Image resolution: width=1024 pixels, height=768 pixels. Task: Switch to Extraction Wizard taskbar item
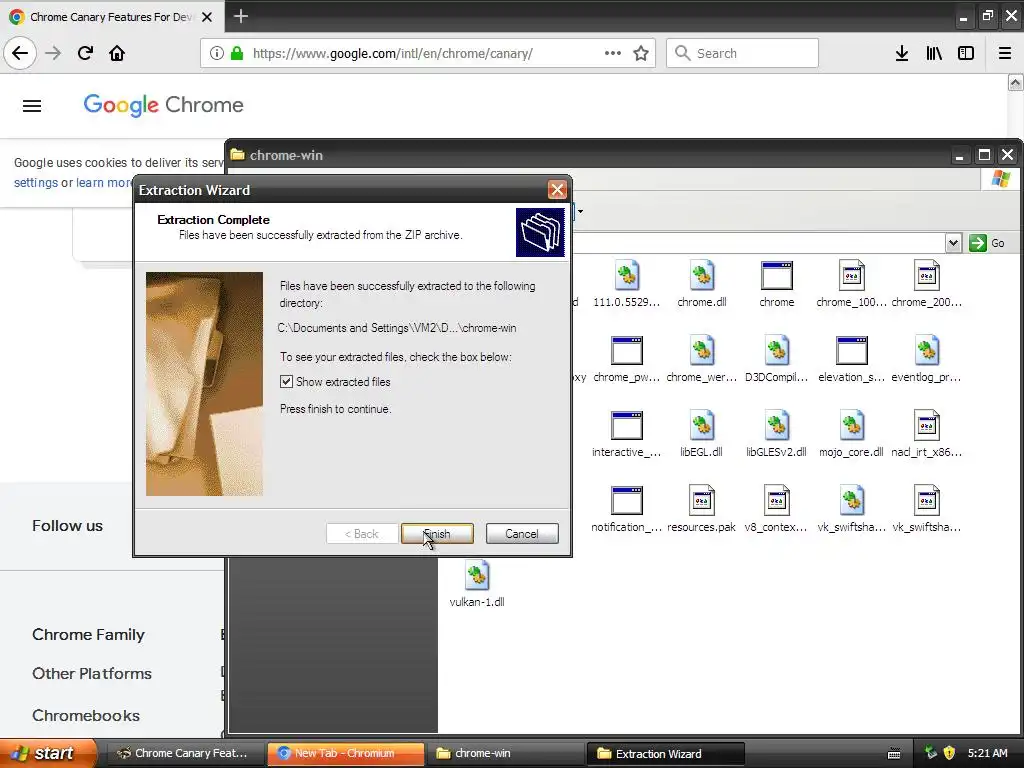coord(665,753)
